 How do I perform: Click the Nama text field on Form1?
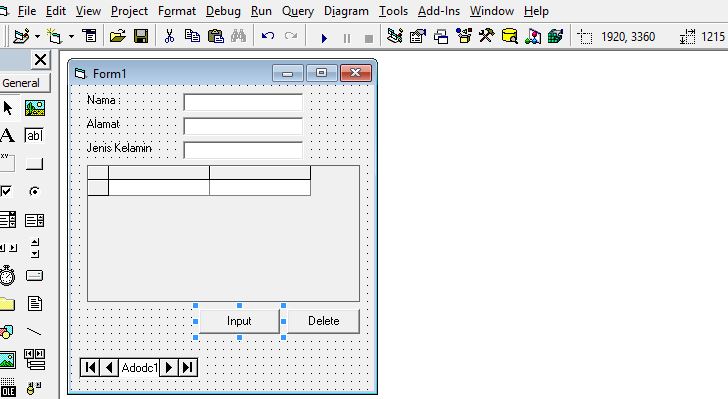(x=243, y=102)
